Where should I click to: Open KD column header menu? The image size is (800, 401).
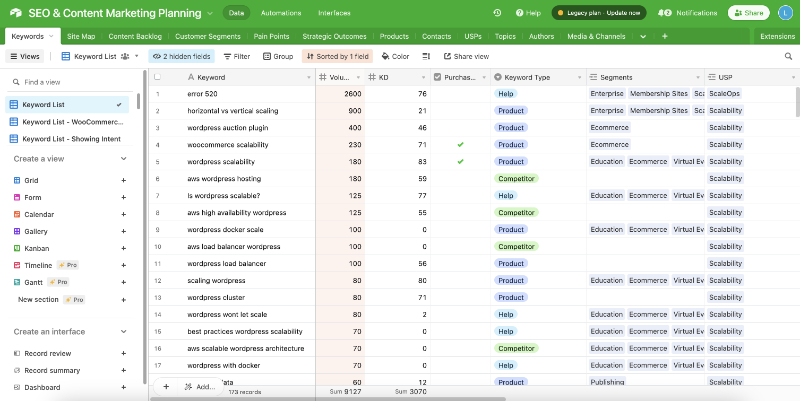tap(423, 78)
